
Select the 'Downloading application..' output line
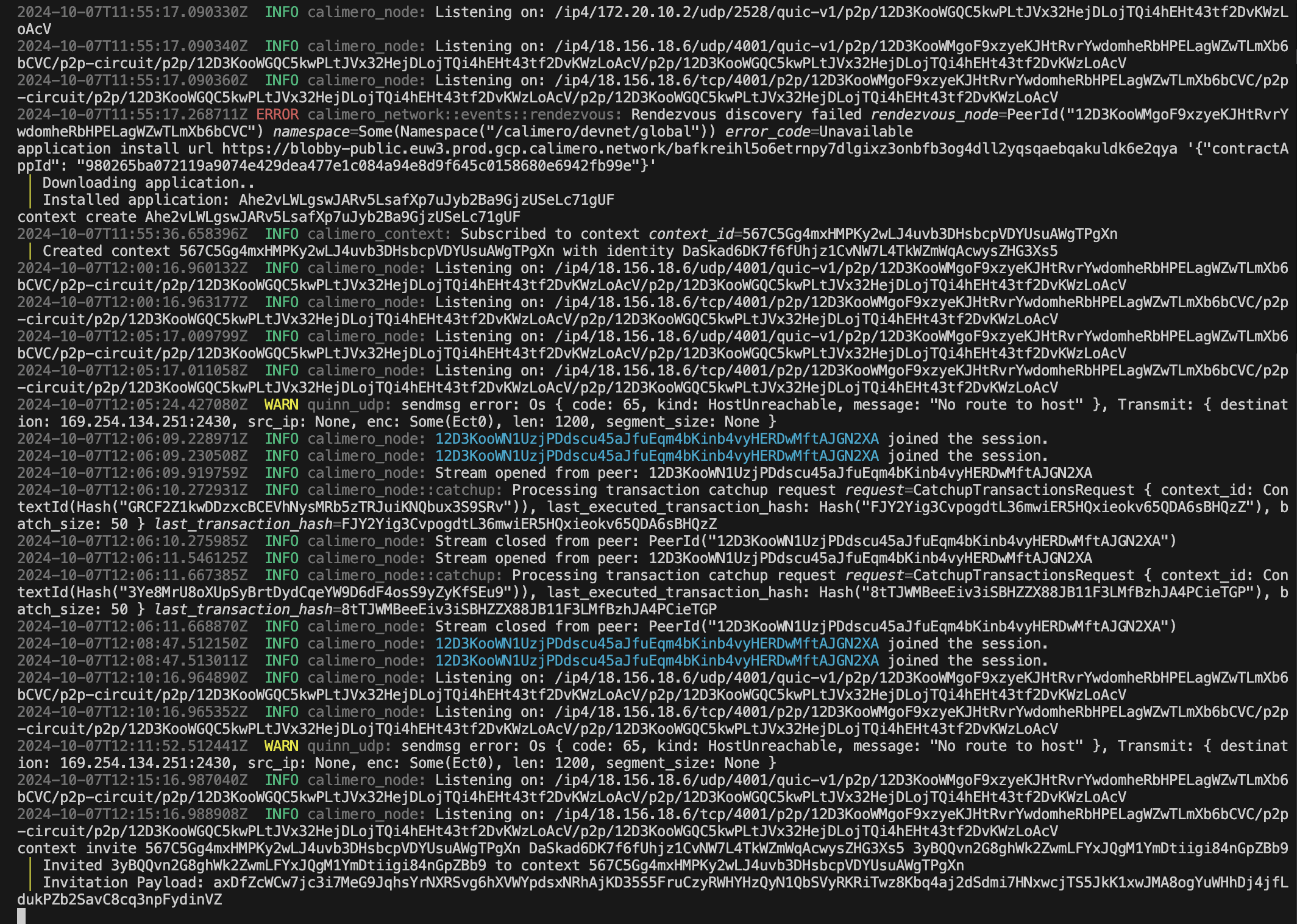pyautogui.click(x=149, y=183)
